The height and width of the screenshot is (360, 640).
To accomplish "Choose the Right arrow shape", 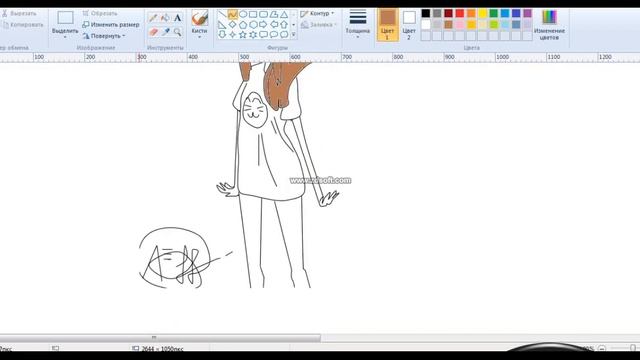I will pyautogui.click(x=263, y=24).
